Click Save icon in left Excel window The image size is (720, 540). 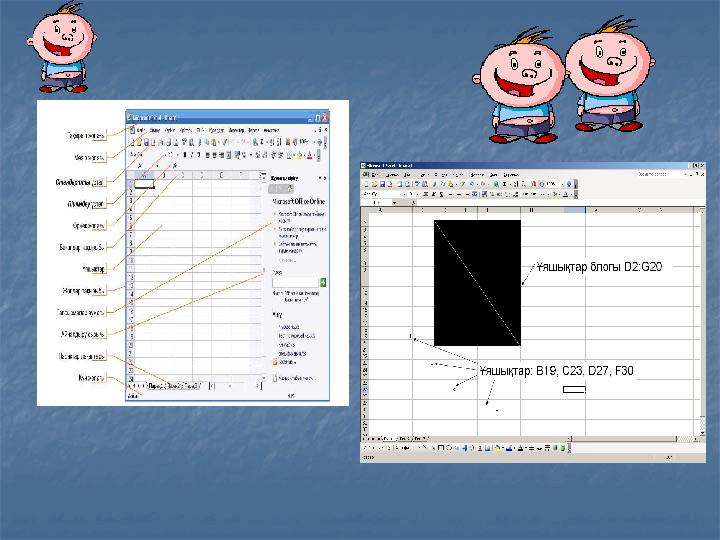(146, 142)
